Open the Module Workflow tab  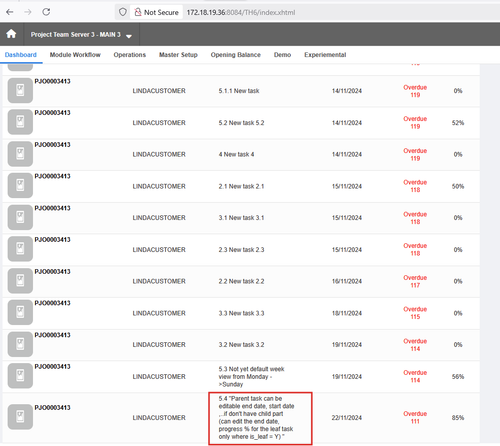click(75, 55)
